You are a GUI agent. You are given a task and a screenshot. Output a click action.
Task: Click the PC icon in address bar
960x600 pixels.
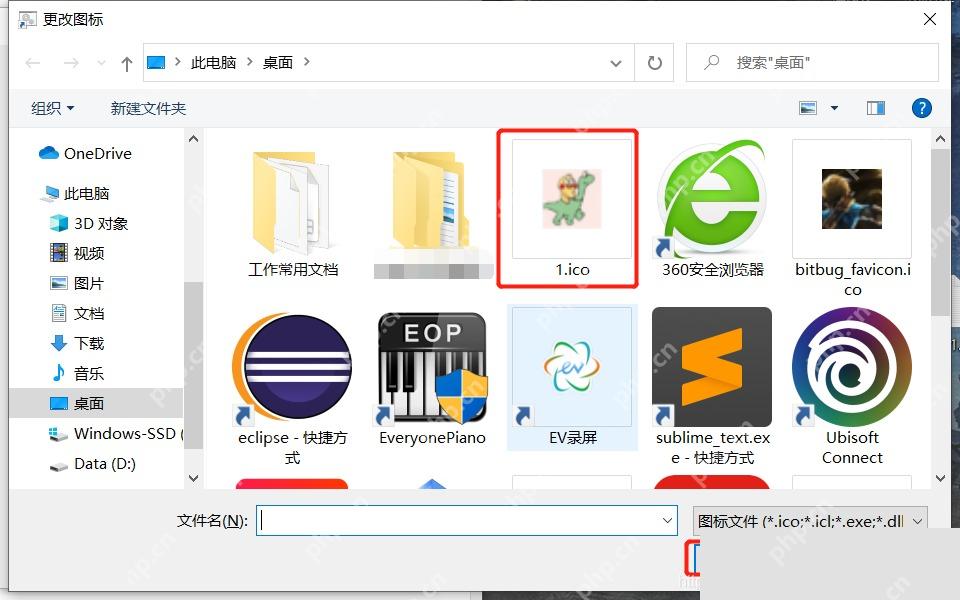point(156,62)
